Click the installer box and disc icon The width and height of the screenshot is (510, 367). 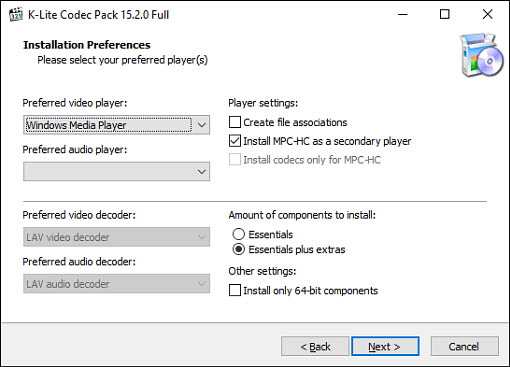(482, 55)
